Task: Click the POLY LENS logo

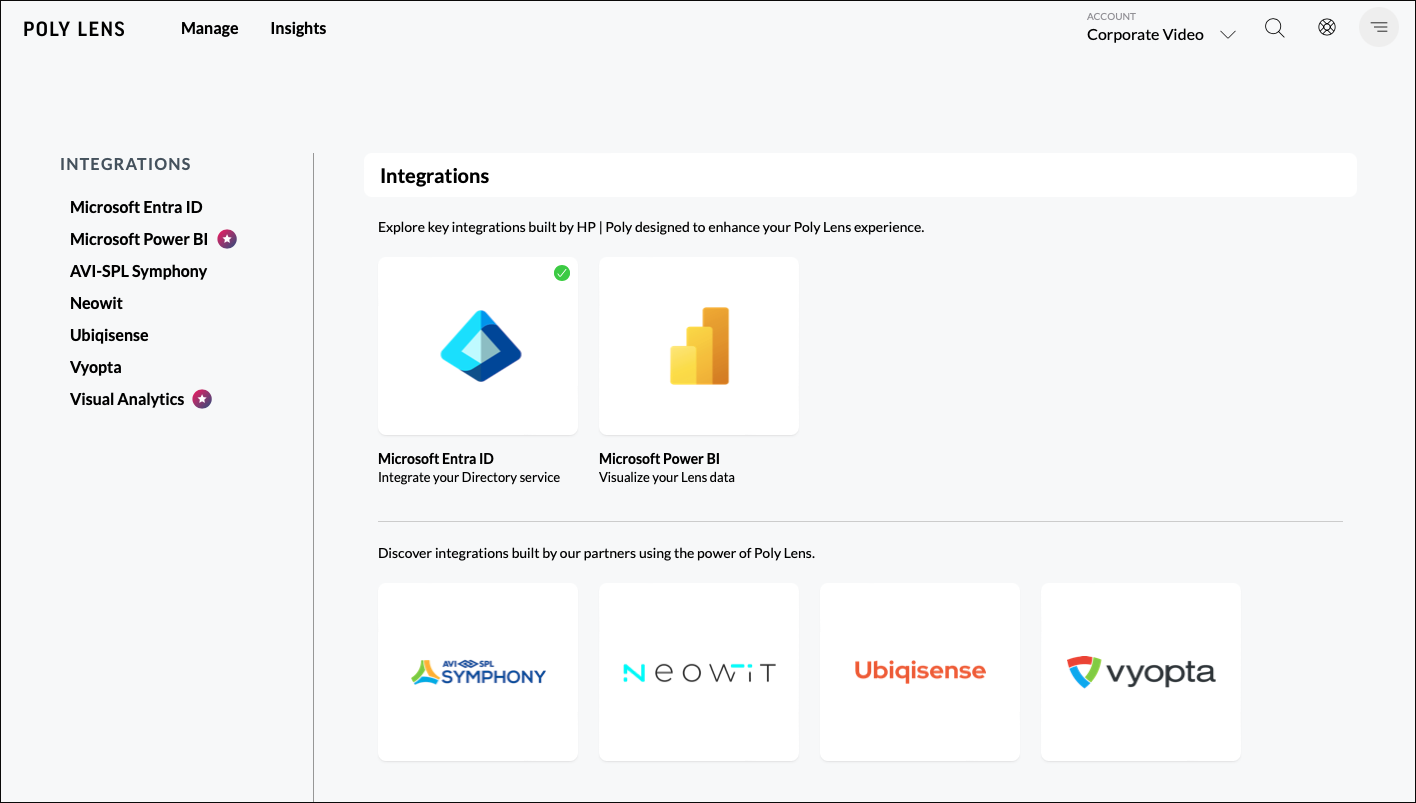Action: (x=74, y=28)
